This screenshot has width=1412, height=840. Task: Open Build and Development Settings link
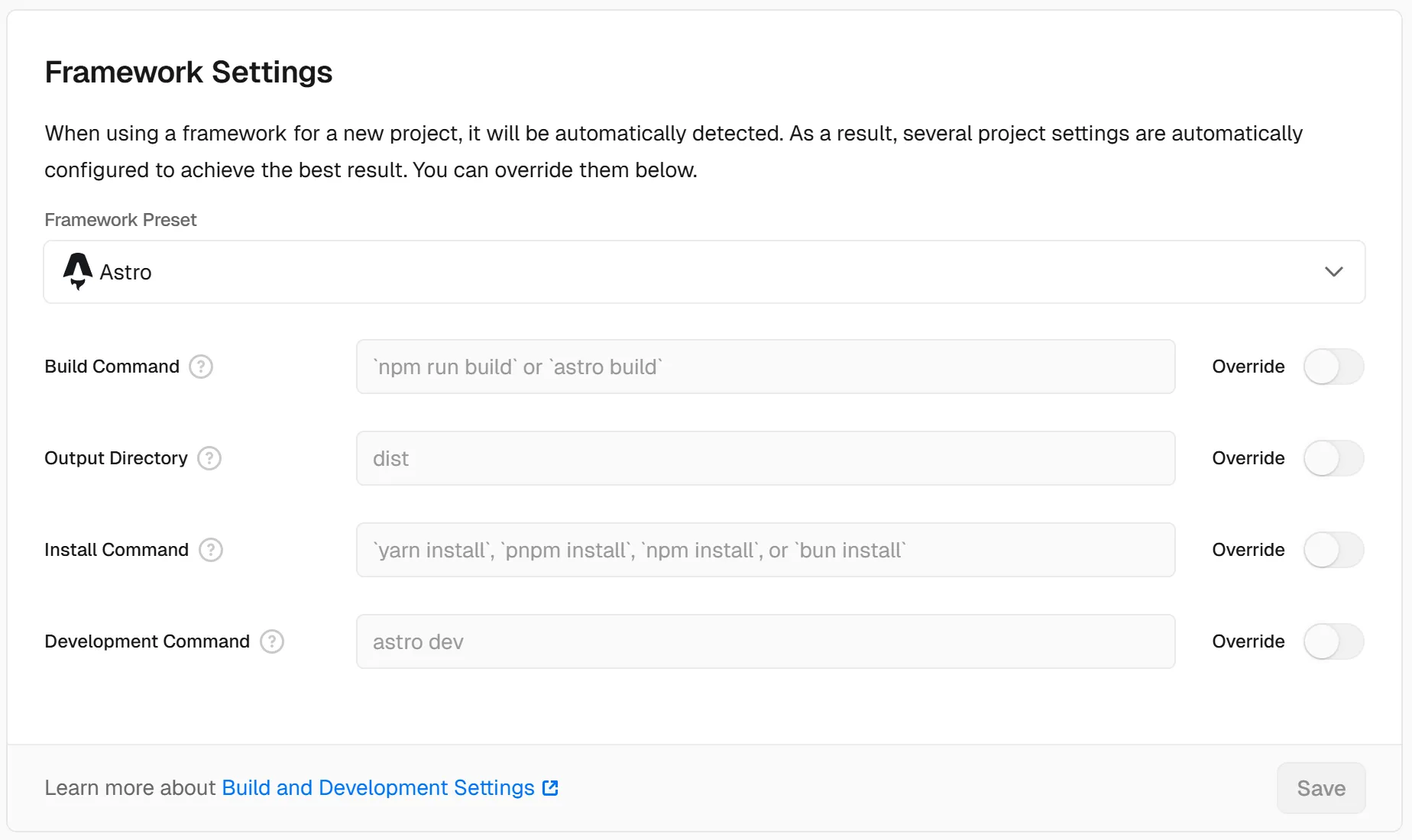pos(378,788)
